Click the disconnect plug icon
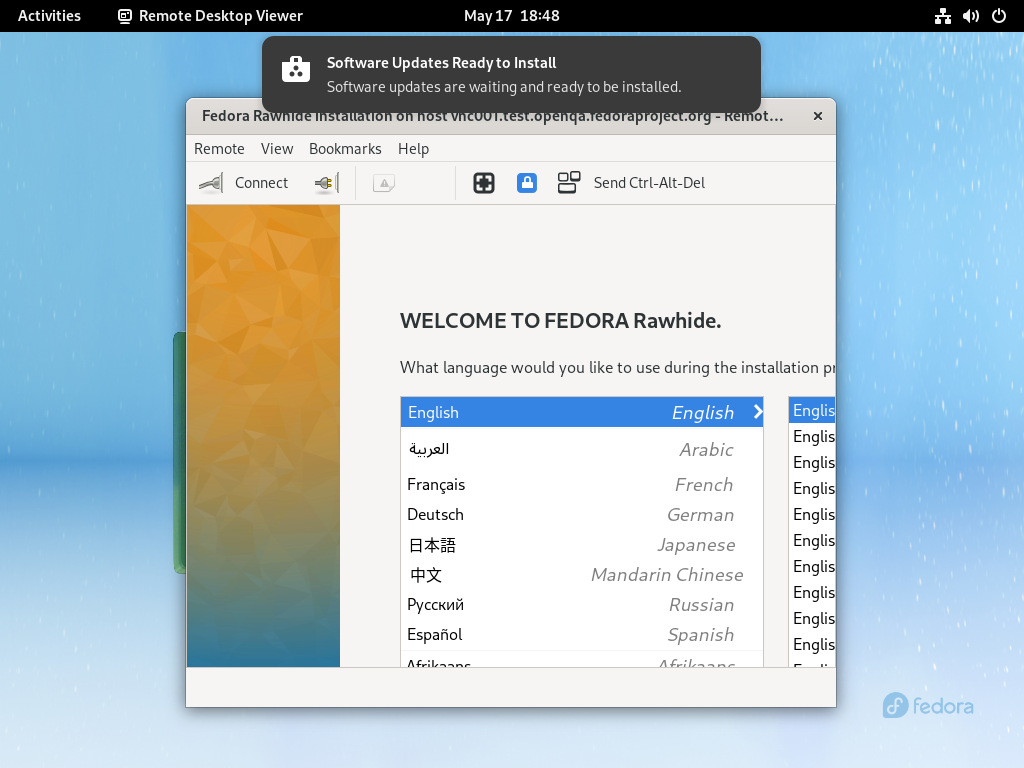1024x768 pixels. (x=327, y=183)
